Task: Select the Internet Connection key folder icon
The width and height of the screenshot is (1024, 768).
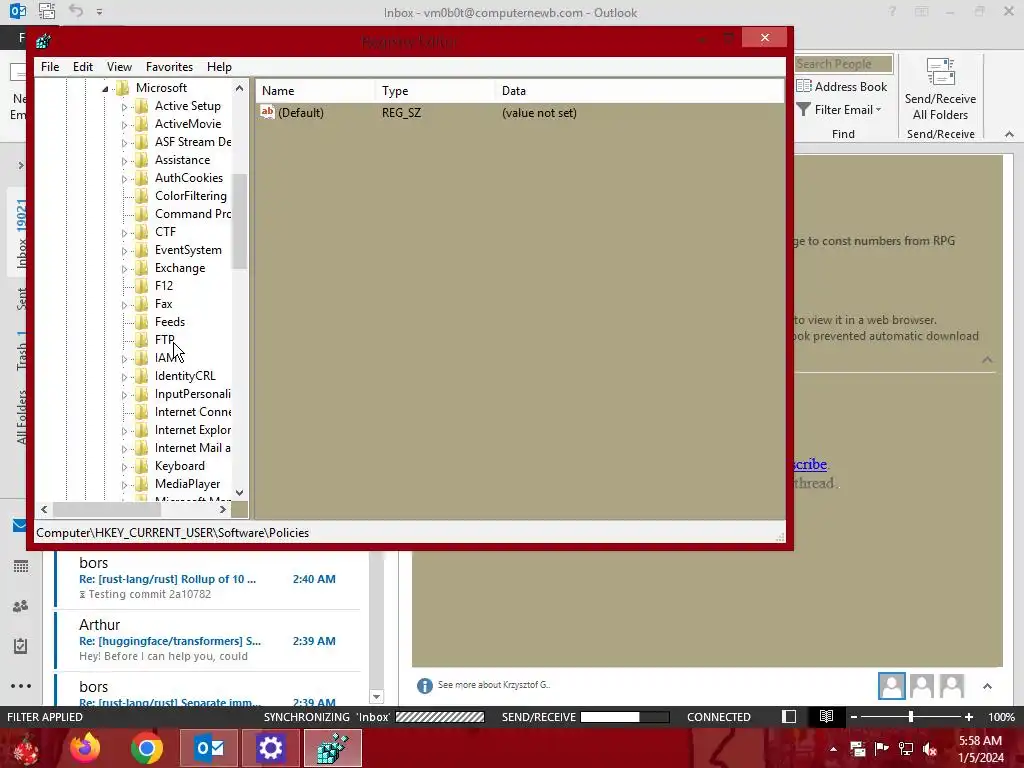Action: coord(141,411)
